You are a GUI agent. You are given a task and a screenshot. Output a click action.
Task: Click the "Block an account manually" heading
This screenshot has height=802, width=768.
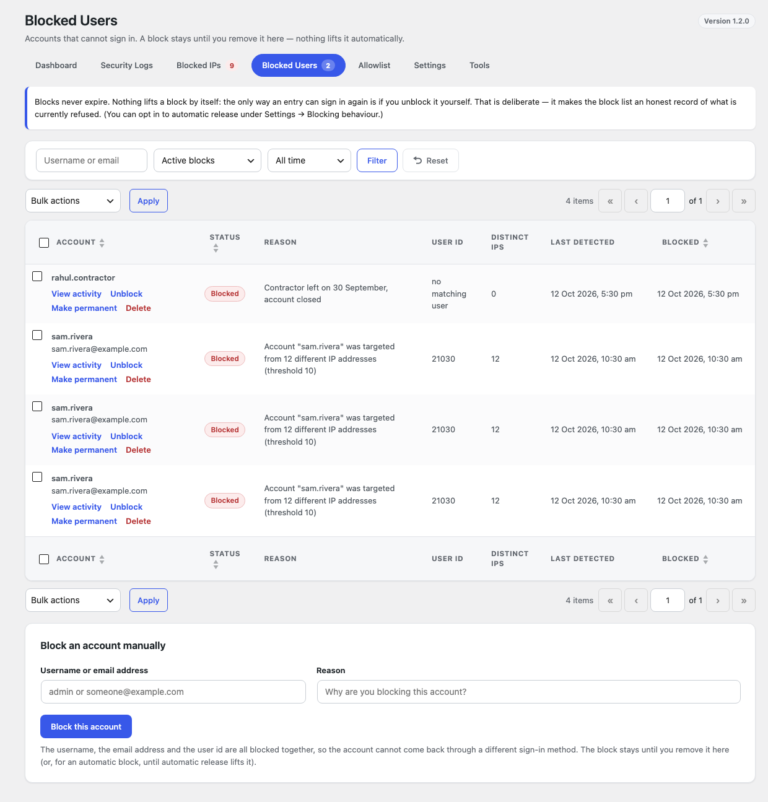[103, 646]
